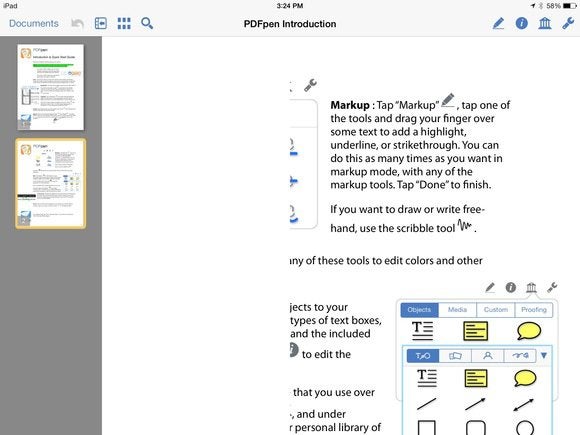Choose text box icon directly below Objects tab
Screen dimensions: 580x435
422,331
